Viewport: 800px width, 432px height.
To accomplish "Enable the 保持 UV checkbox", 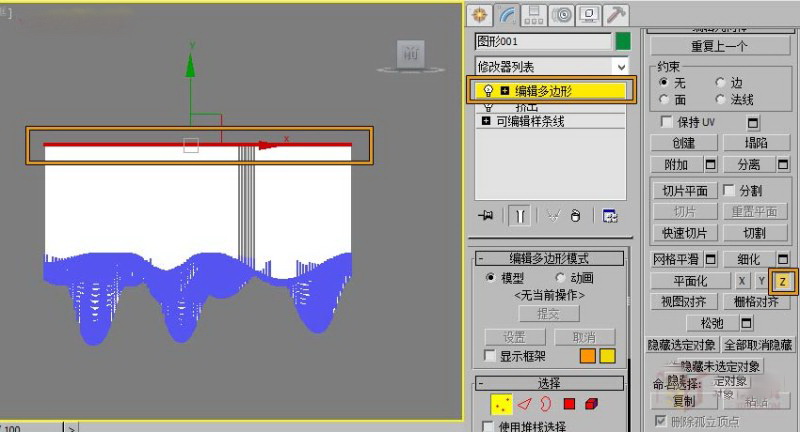I will point(667,122).
